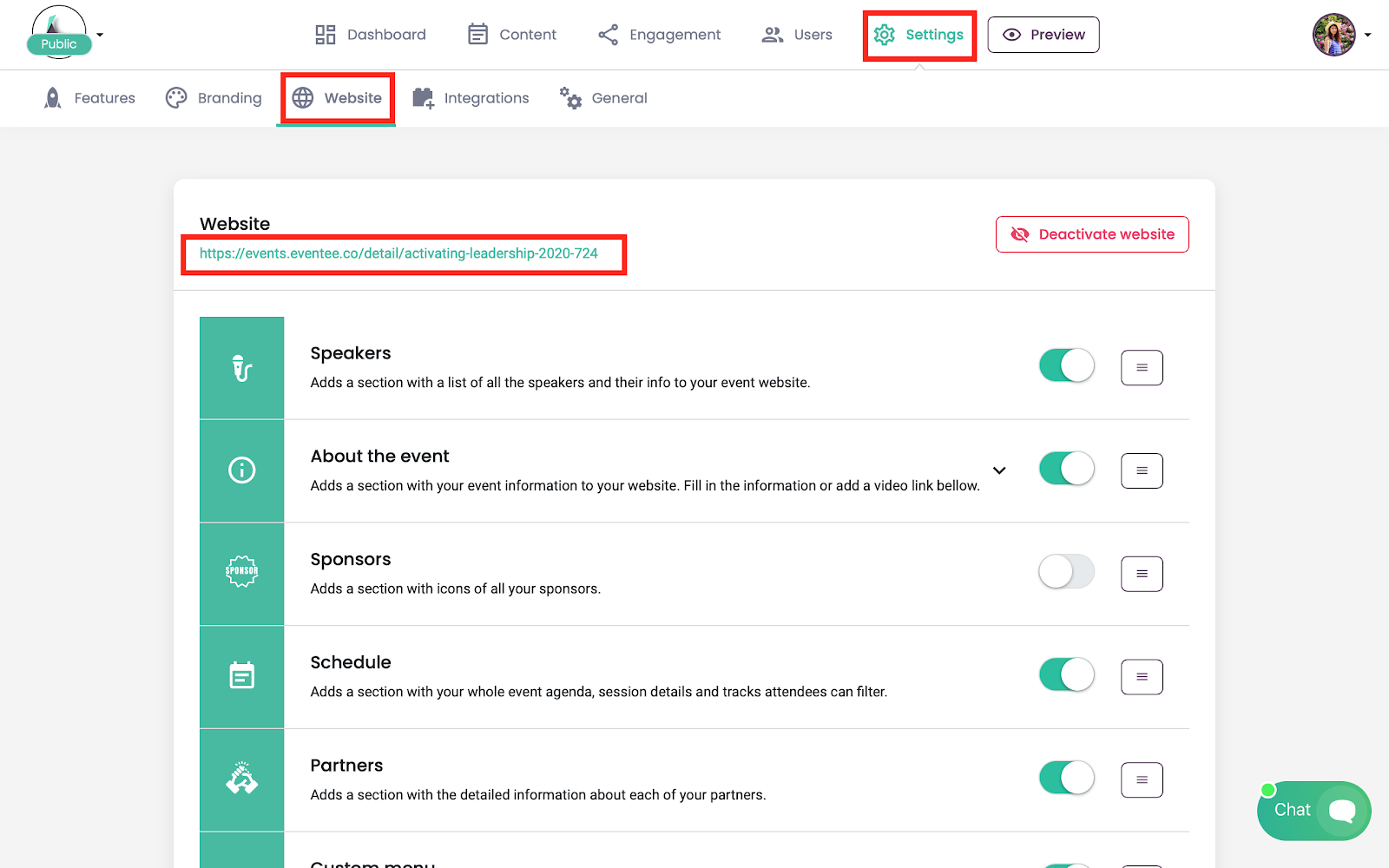Toggle off the Partners section switch
This screenshot has width=1389, height=868.
tap(1066, 778)
